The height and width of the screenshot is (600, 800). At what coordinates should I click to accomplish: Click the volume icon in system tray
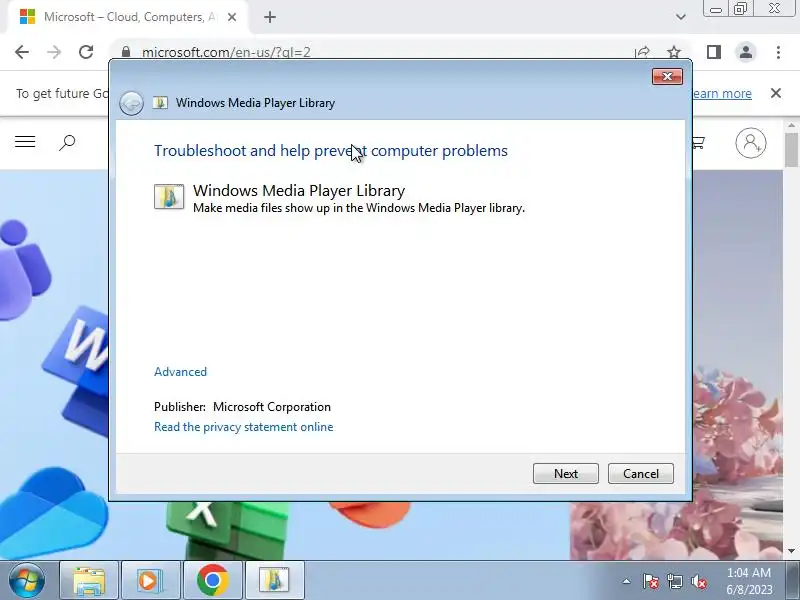pyautogui.click(x=699, y=581)
